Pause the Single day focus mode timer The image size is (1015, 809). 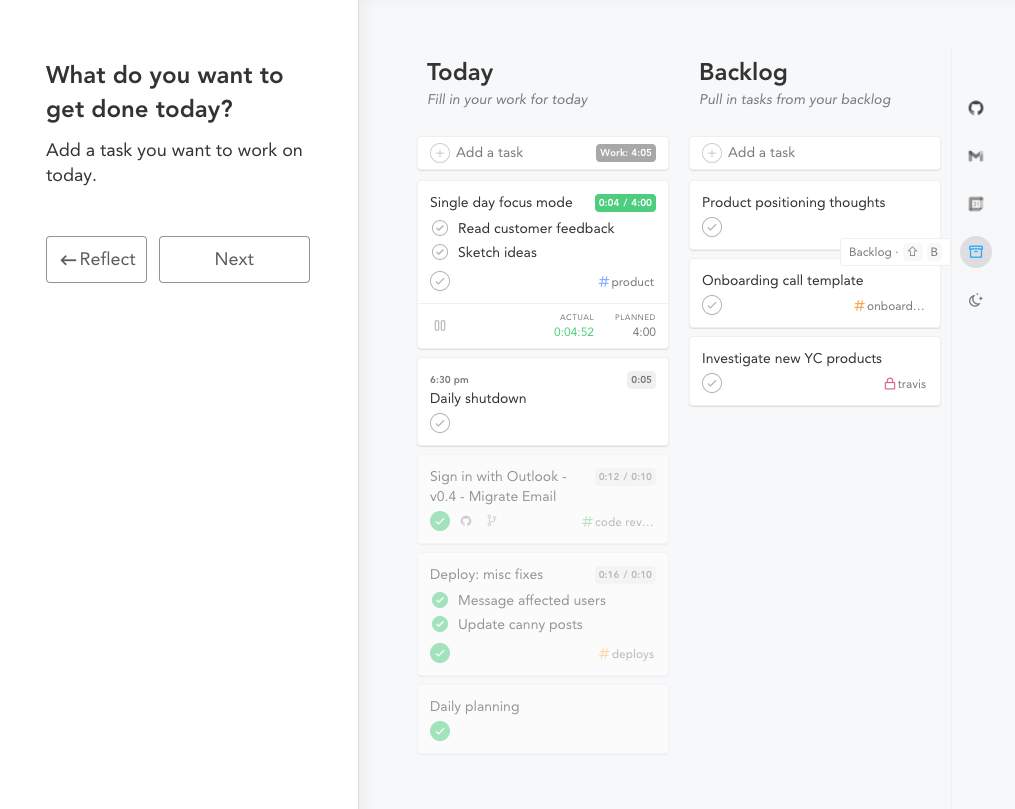(440, 325)
